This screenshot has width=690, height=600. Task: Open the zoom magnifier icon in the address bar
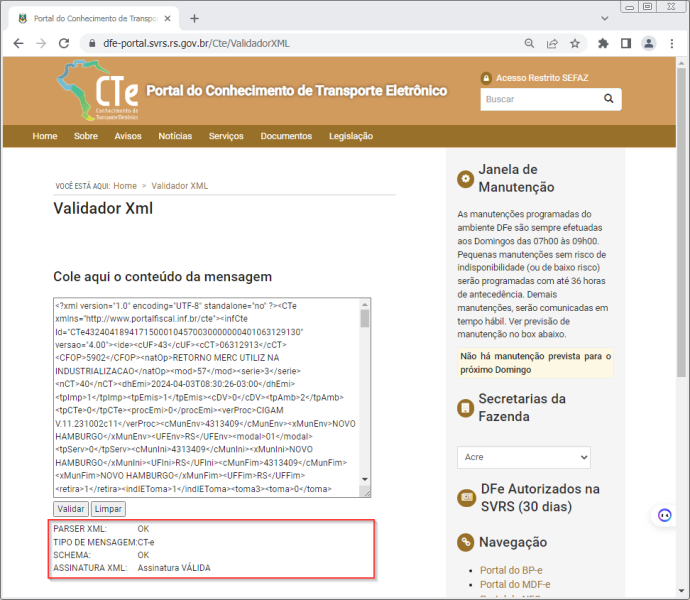click(529, 43)
